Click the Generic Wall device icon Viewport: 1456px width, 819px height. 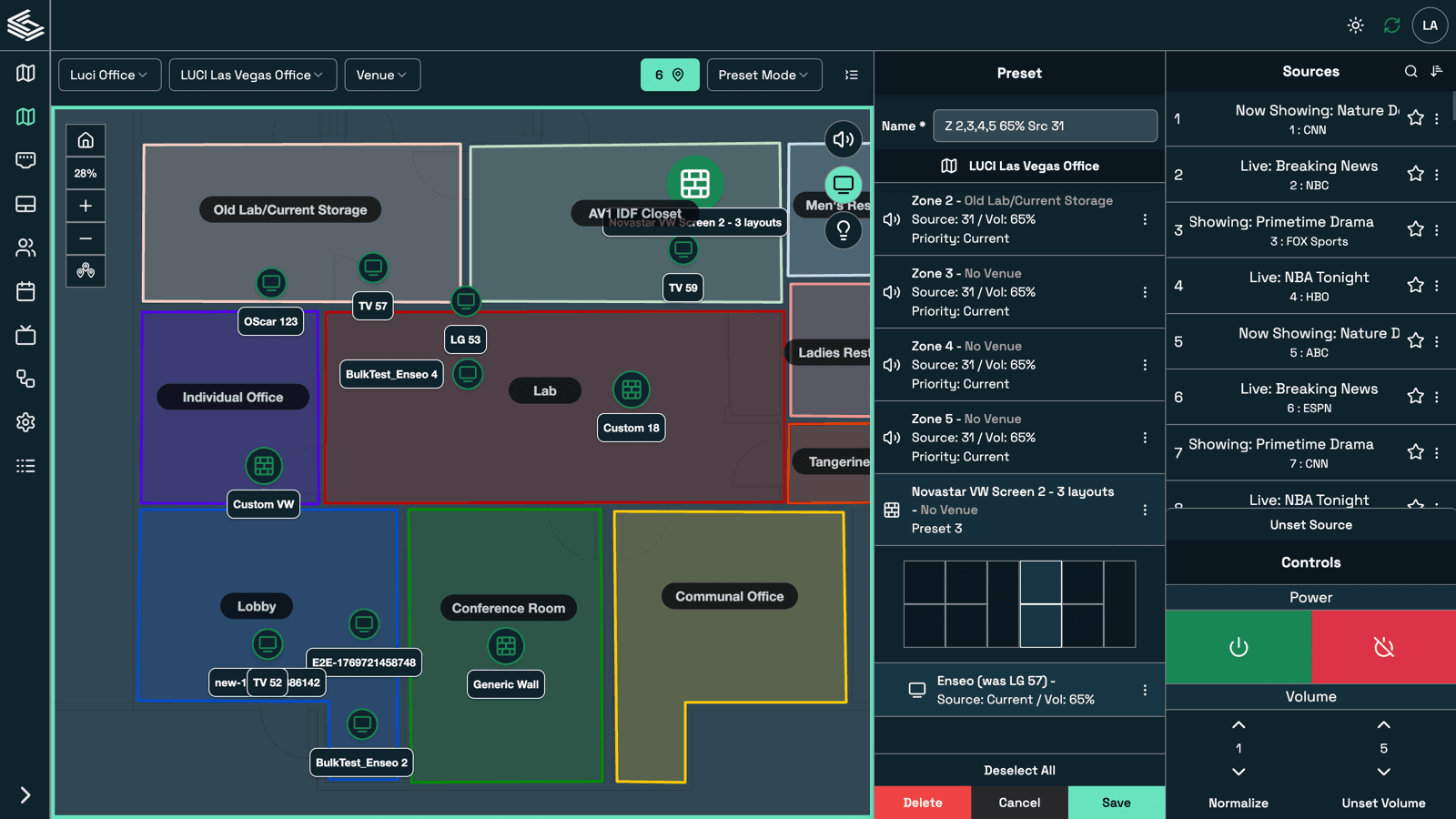click(506, 646)
